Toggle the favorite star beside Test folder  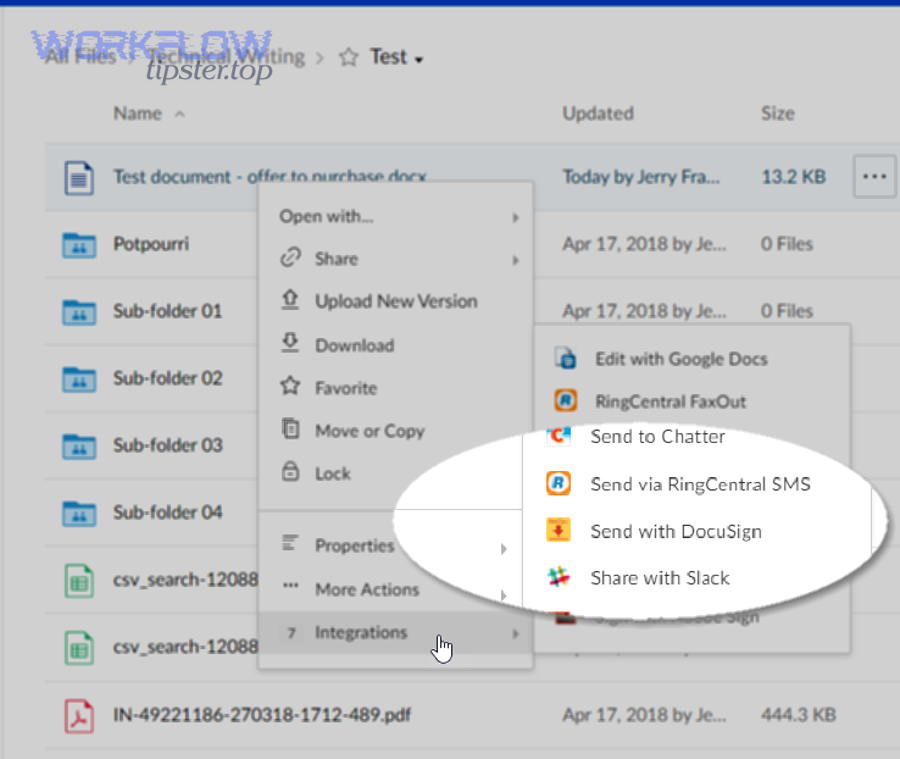pyautogui.click(x=348, y=57)
